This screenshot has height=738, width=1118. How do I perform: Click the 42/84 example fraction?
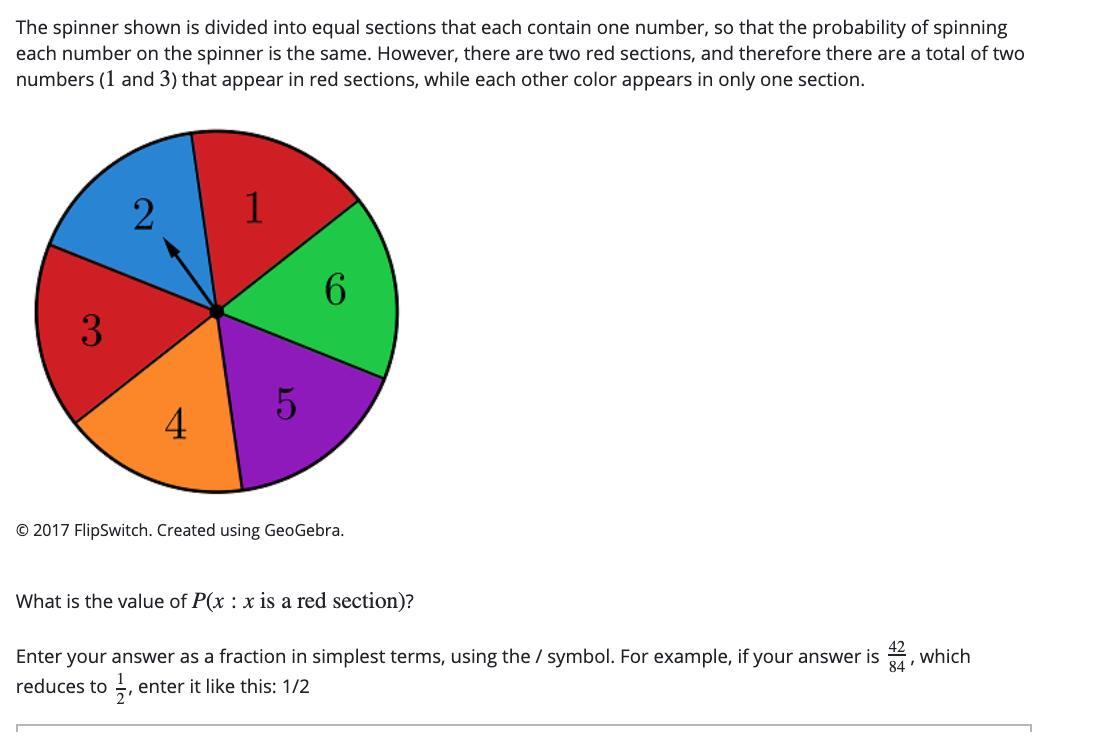point(896,656)
